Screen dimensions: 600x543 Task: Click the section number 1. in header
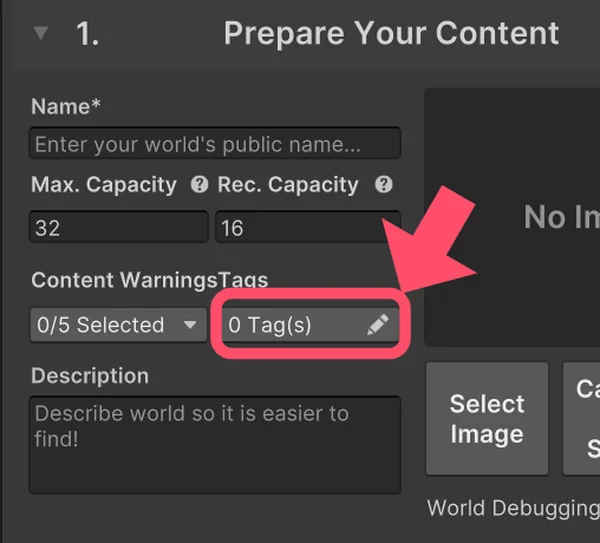click(x=88, y=33)
